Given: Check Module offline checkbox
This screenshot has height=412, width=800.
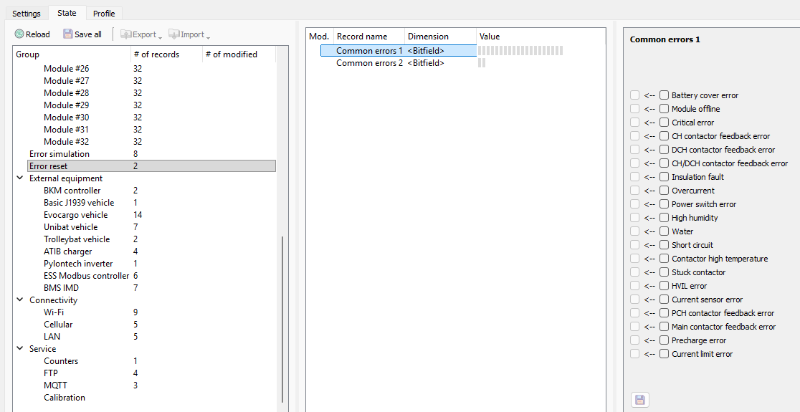Looking at the screenshot, I should tap(664, 109).
